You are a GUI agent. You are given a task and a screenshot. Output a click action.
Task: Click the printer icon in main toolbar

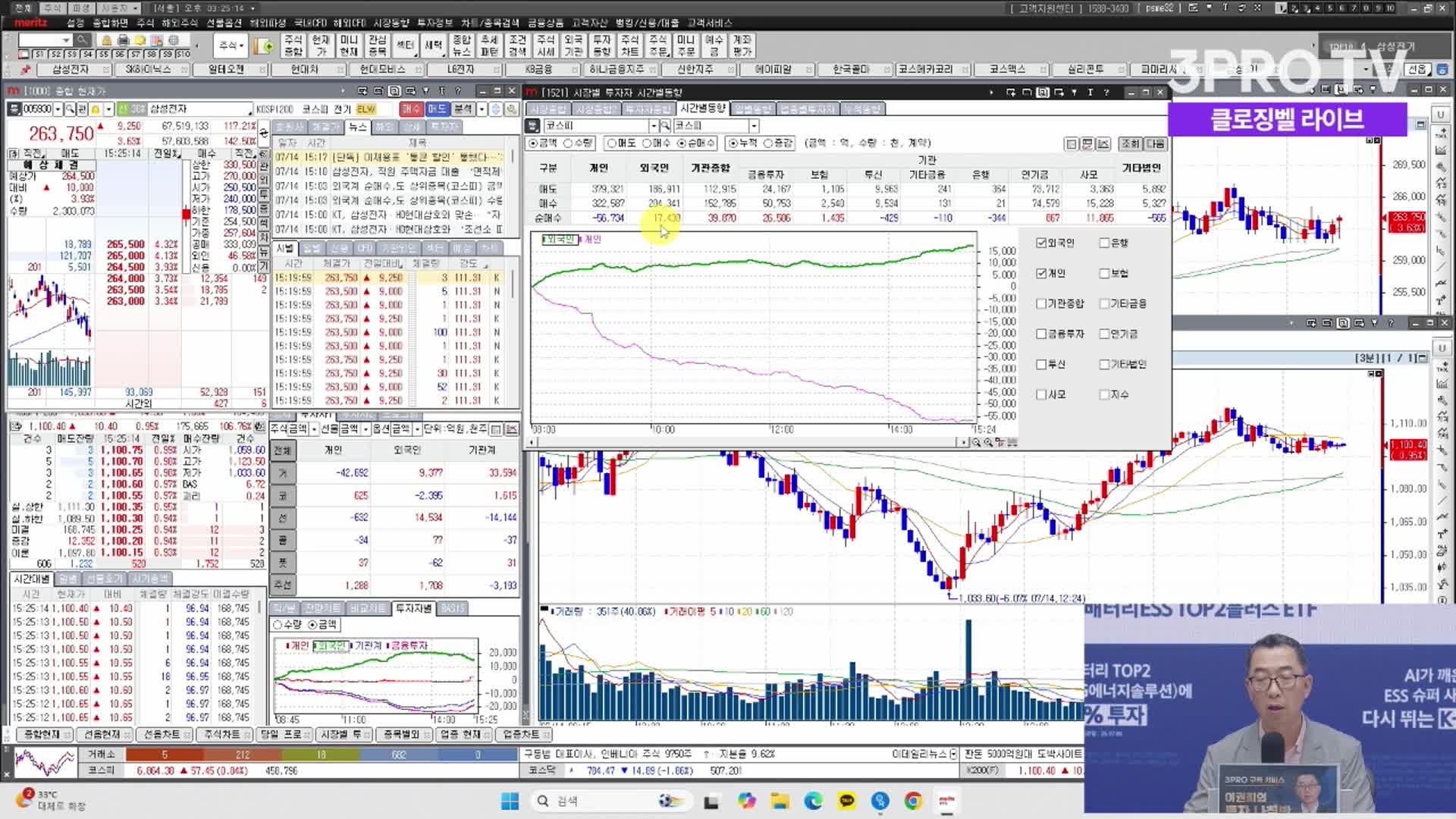click(x=124, y=40)
